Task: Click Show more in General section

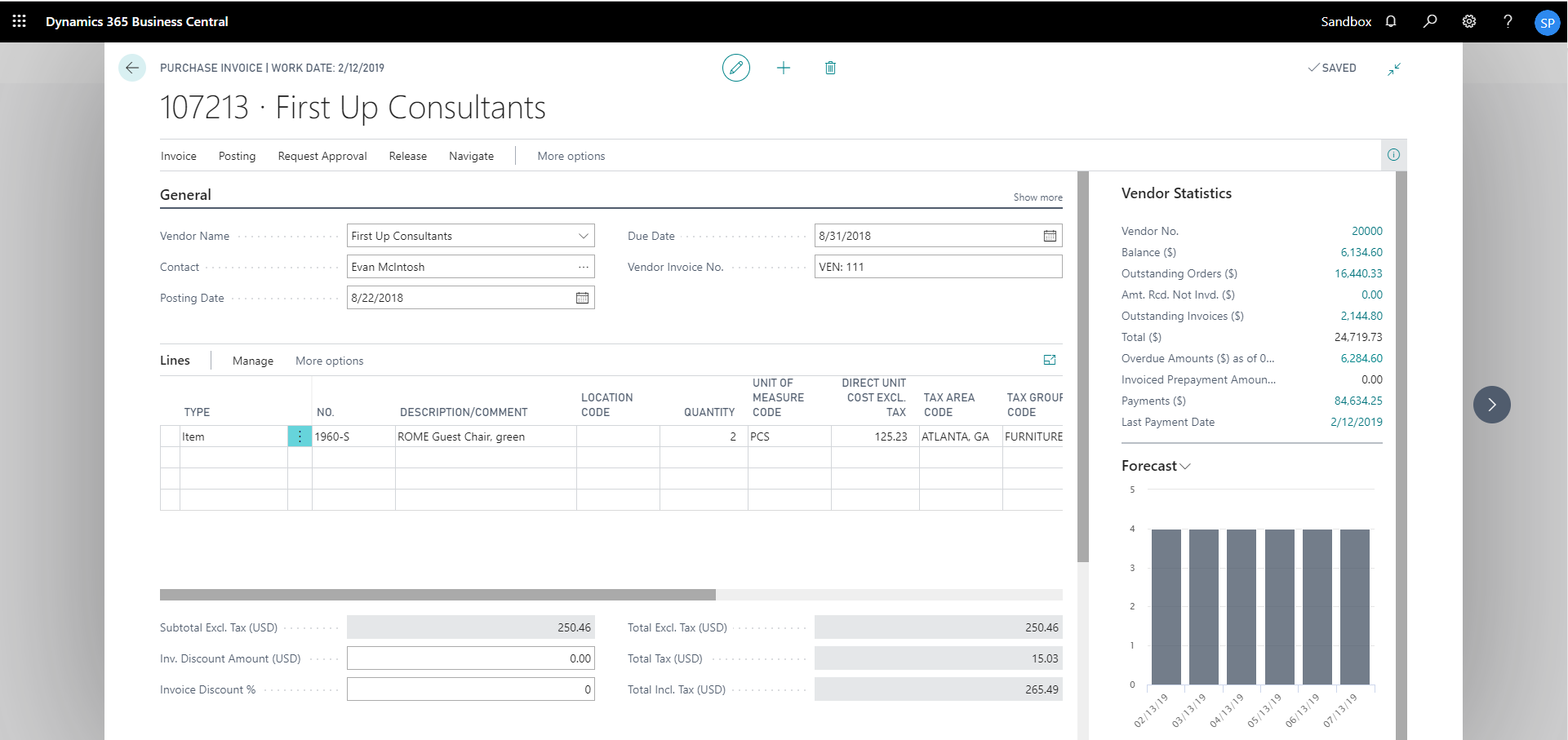Action: [1037, 197]
